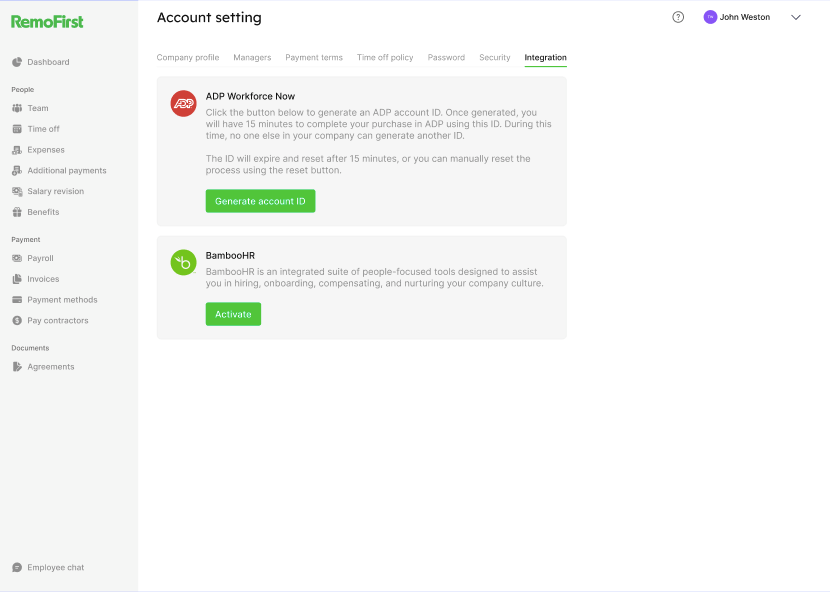Activate the BambooHR integration
Viewport: 830px width, 592px height.
(x=233, y=314)
